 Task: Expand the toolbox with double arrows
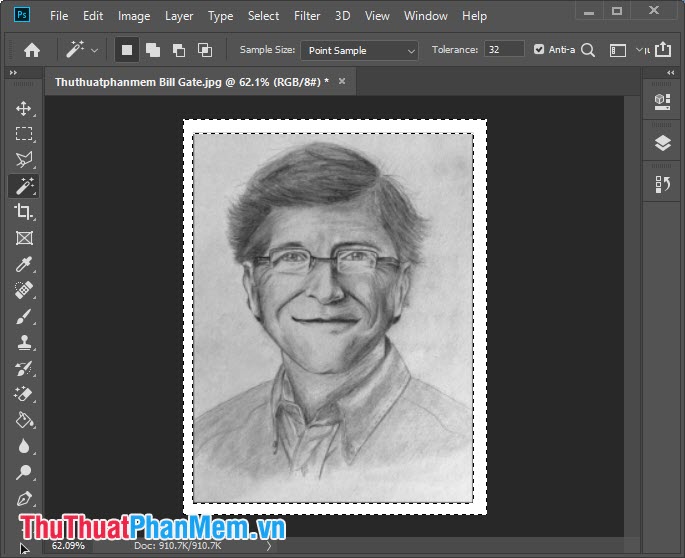pyautogui.click(x=13, y=73)
